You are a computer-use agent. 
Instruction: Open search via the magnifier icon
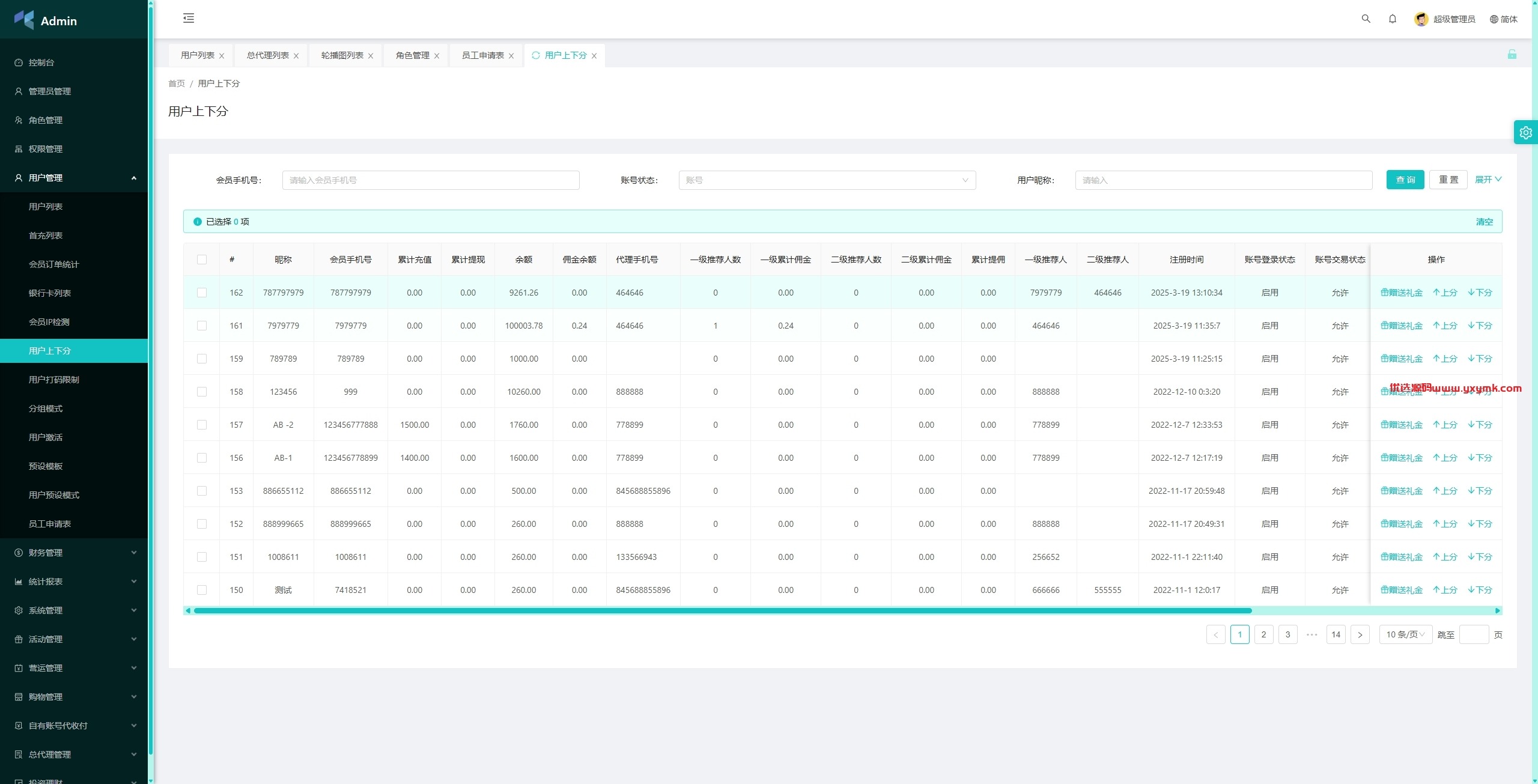click(1366, 19)
